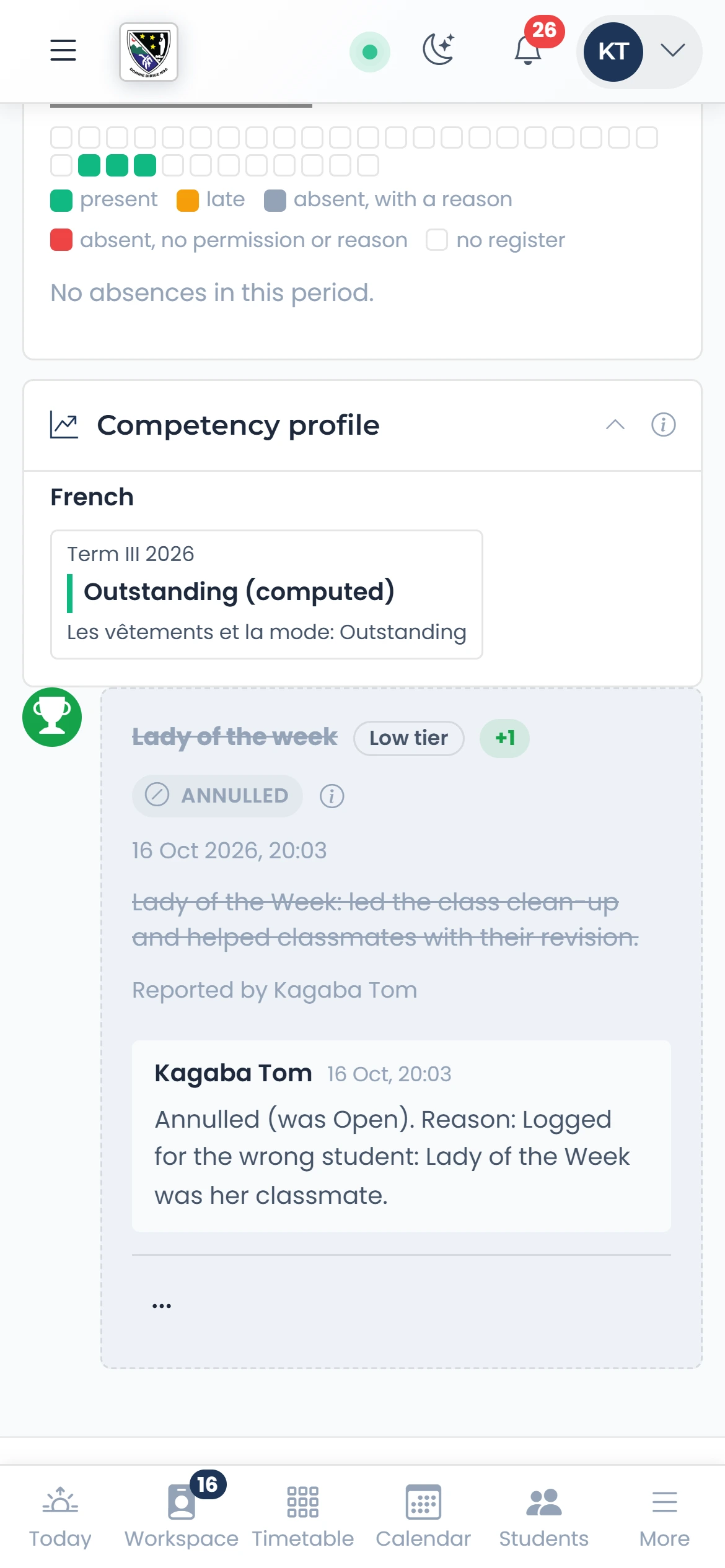Click the first green present attendance square
The height and width of the screenshot is (1568, 725).
pos(89,165)
